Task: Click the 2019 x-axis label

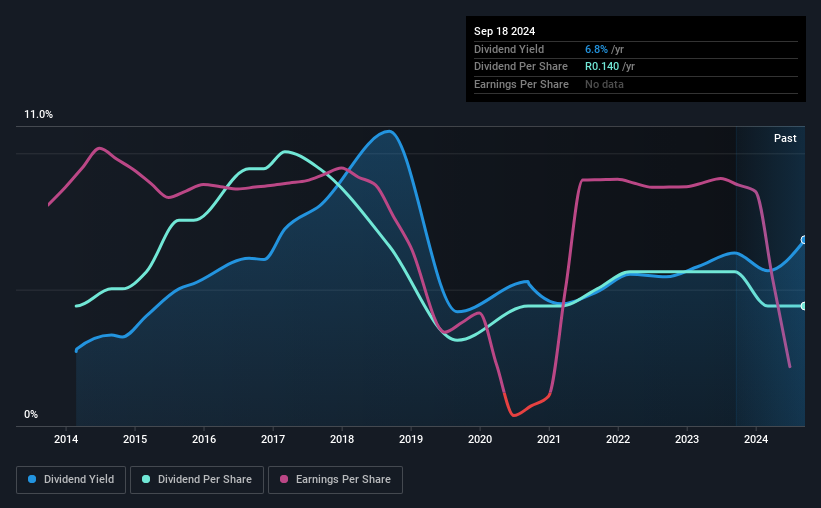Action: pos(411,439)
